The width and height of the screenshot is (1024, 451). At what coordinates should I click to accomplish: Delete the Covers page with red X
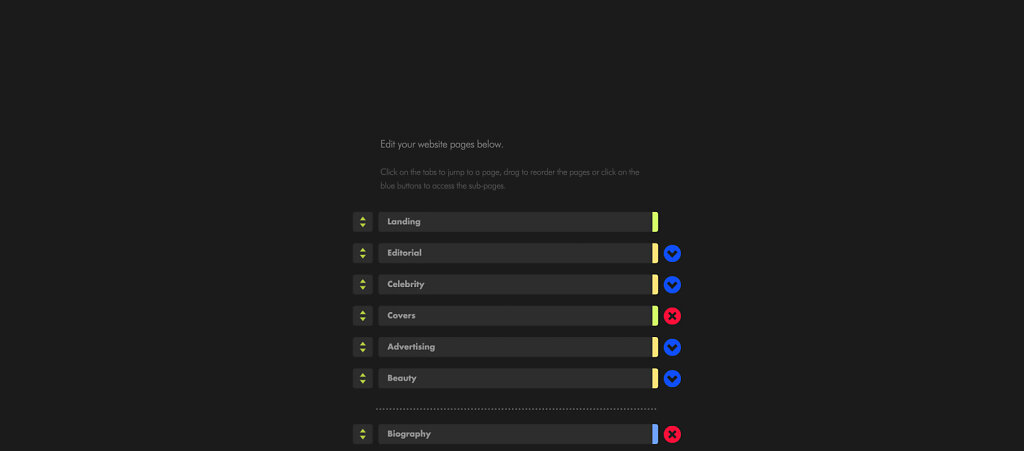[x=673, y=316]
